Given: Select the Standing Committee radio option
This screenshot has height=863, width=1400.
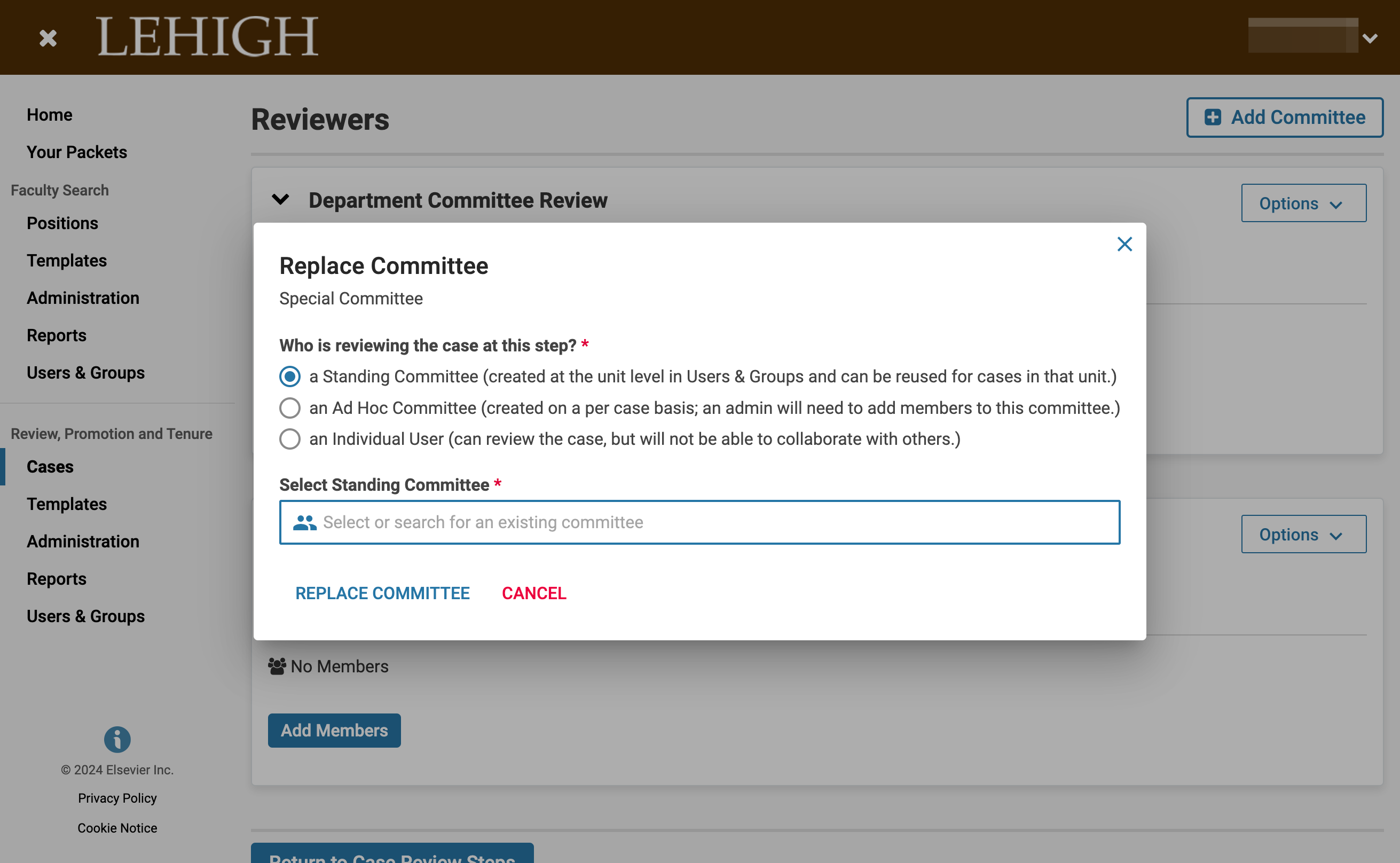Looking at the screenshot, I should [x=290, y=376].
